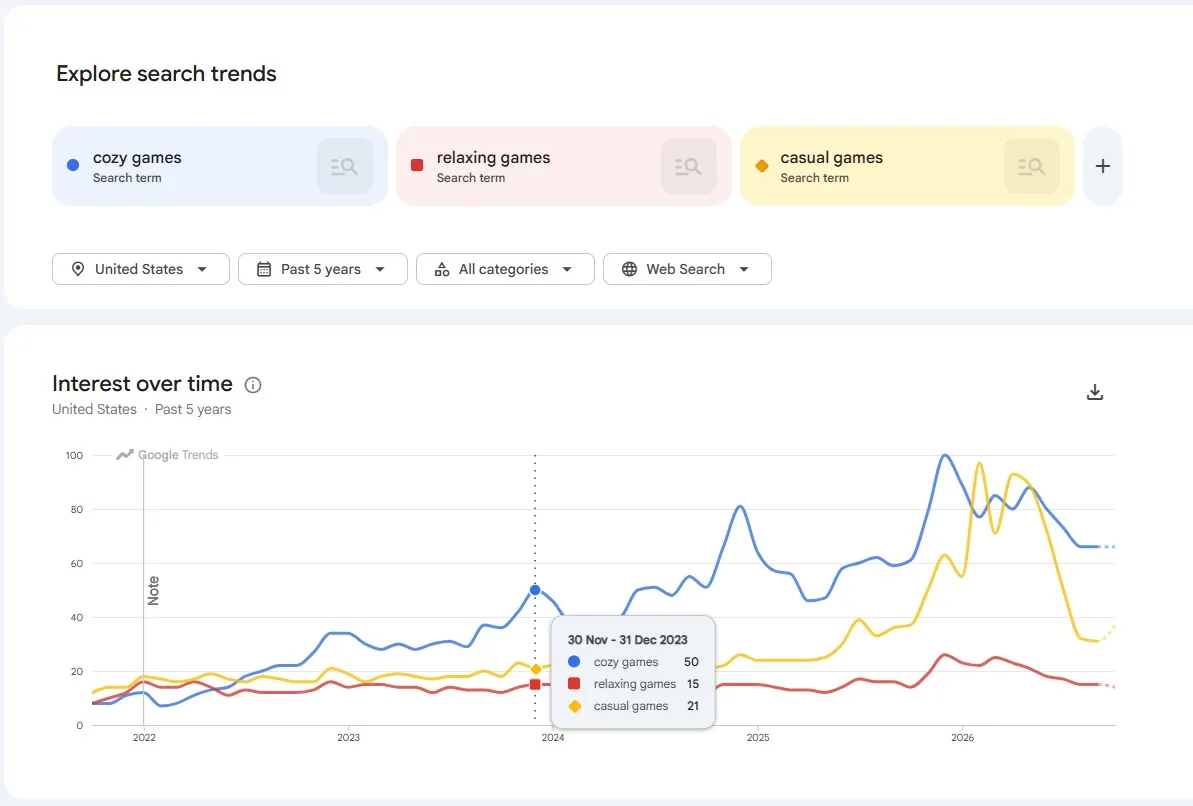Screen dimensions: 1193x806
Task: Click the 2024 x-axis label
Action: point(553,738)
